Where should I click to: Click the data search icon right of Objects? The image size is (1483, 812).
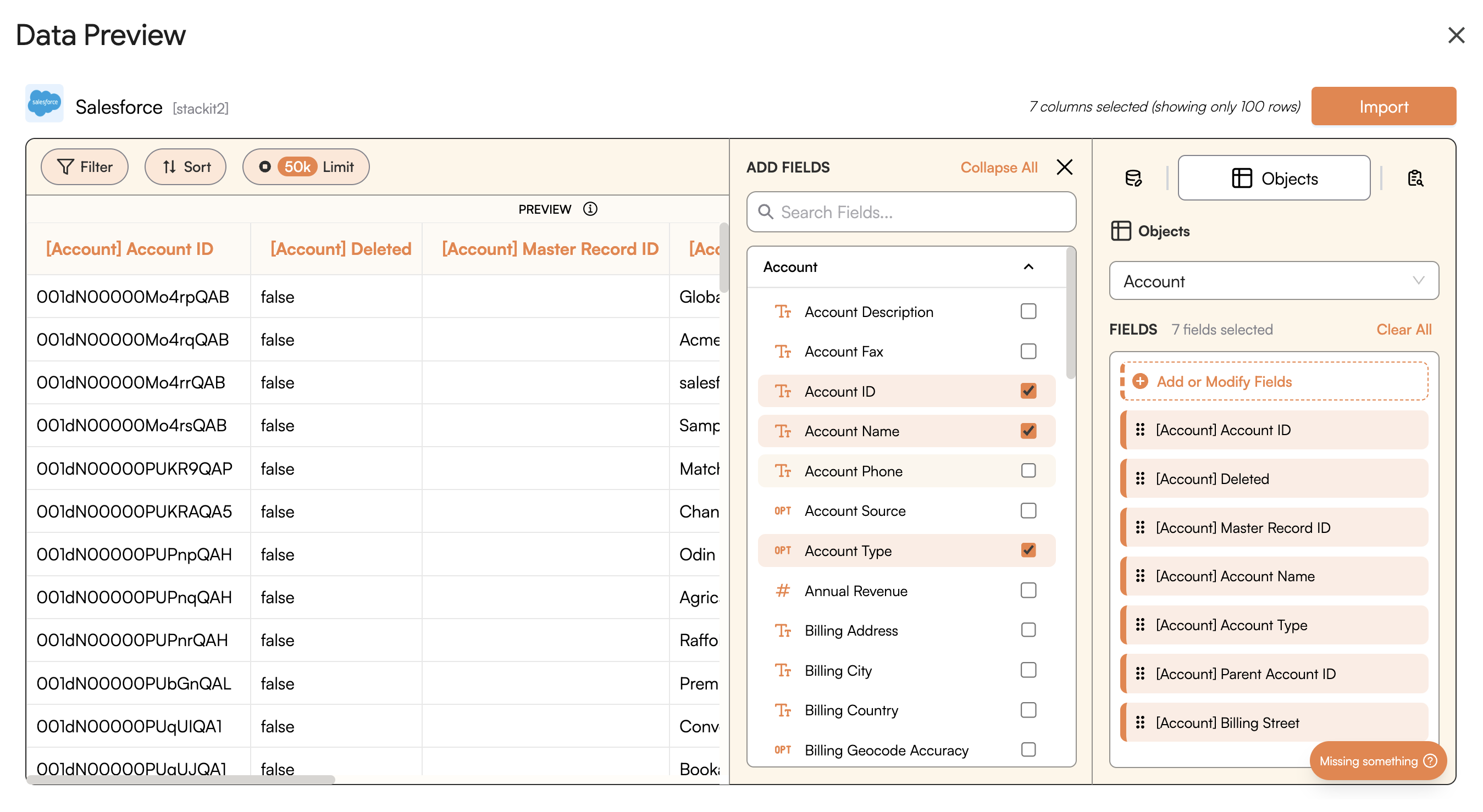pos(1415,179)
